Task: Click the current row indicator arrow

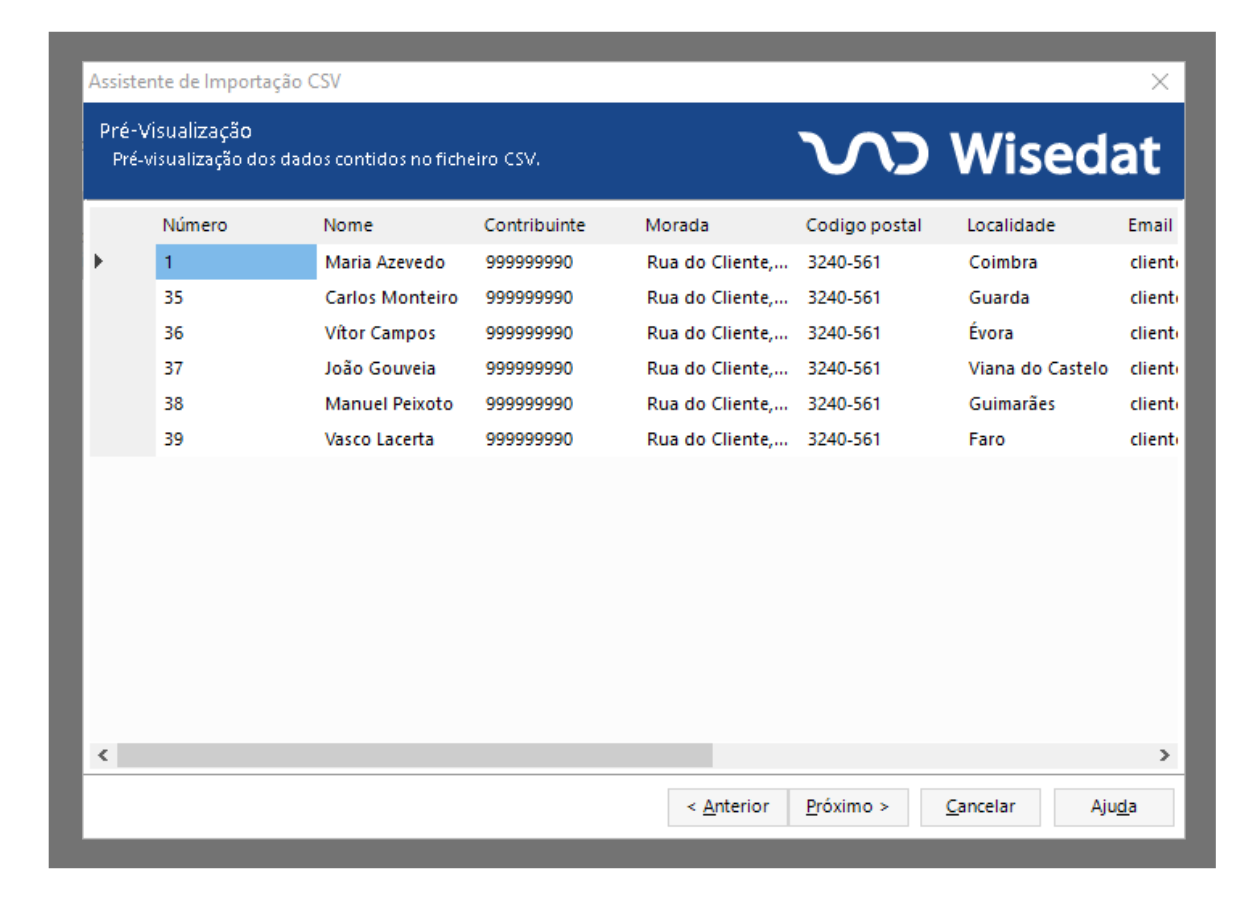Action: point(99,262)
